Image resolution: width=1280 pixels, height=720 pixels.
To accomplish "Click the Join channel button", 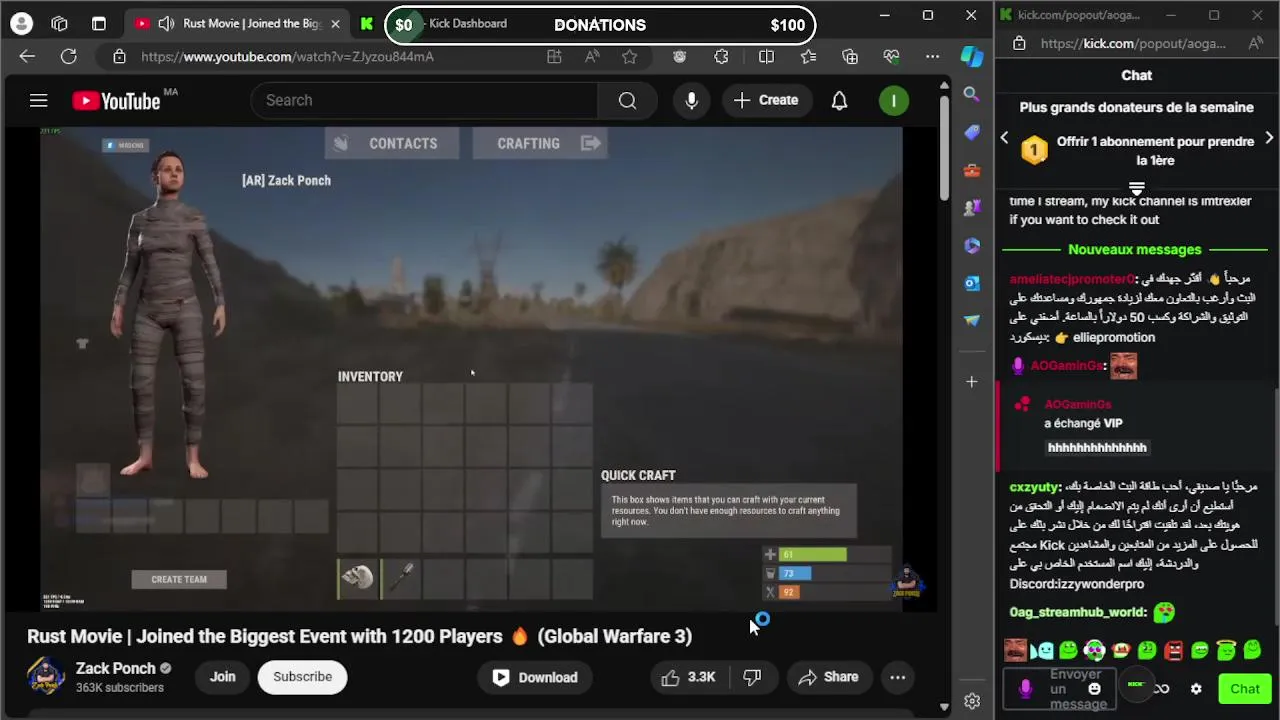I will click(x=222, y=677).
